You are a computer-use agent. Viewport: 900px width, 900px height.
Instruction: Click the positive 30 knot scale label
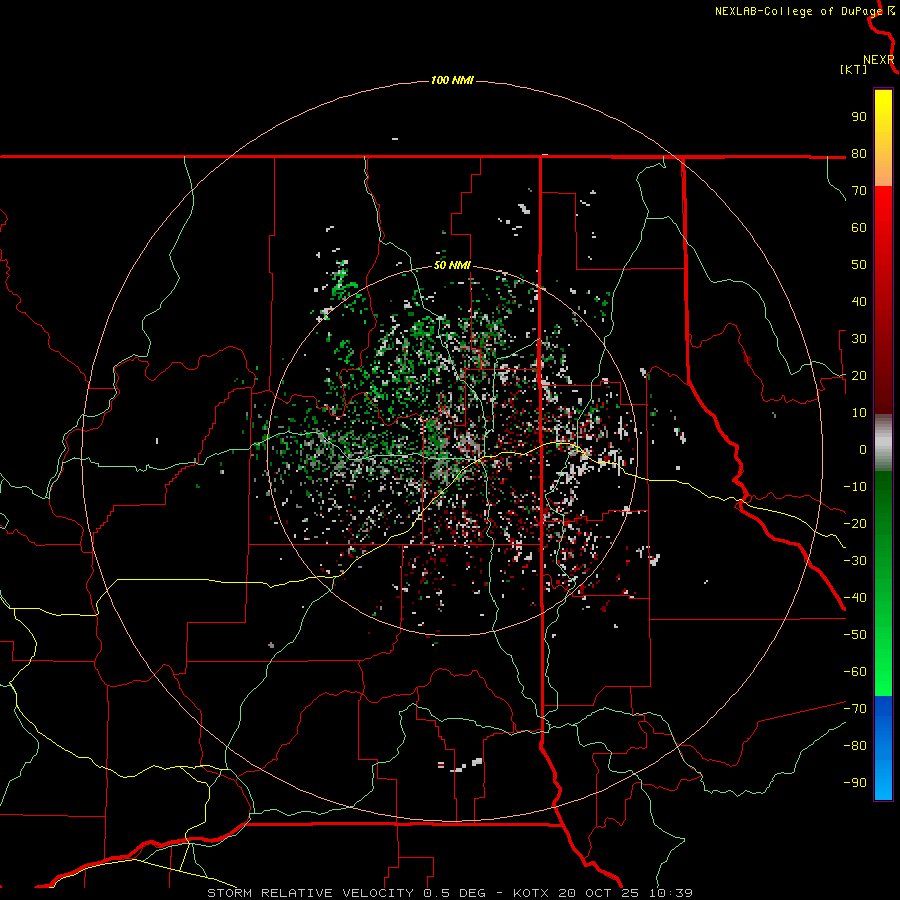(859, 339)
